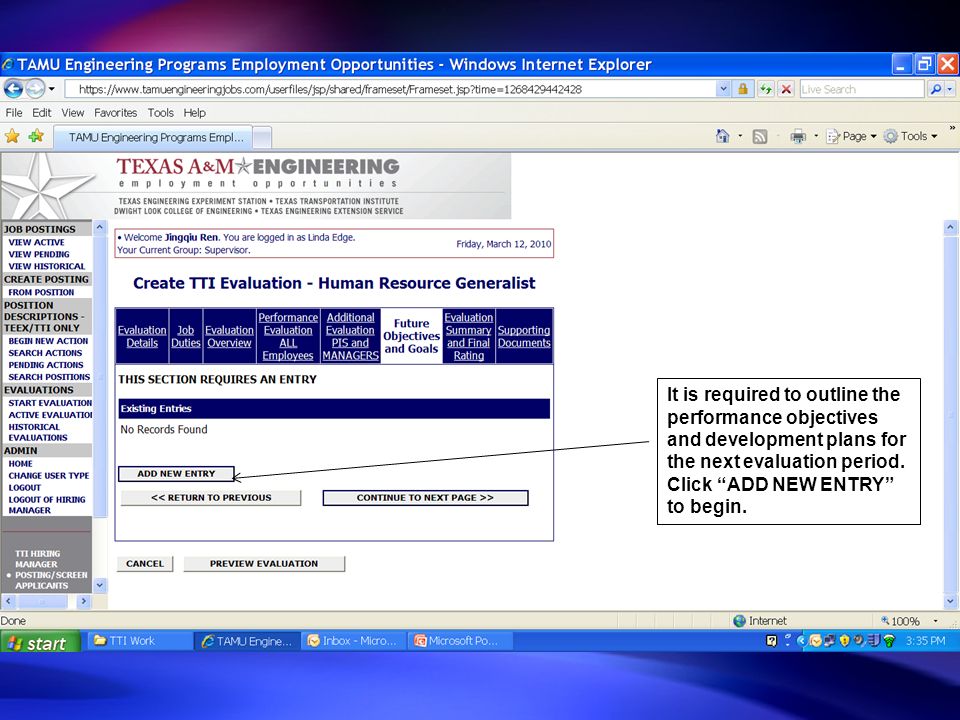Click the Home page icon in toolbar
The height and width of the screenshot is (720, 960).
click(722, 136)
